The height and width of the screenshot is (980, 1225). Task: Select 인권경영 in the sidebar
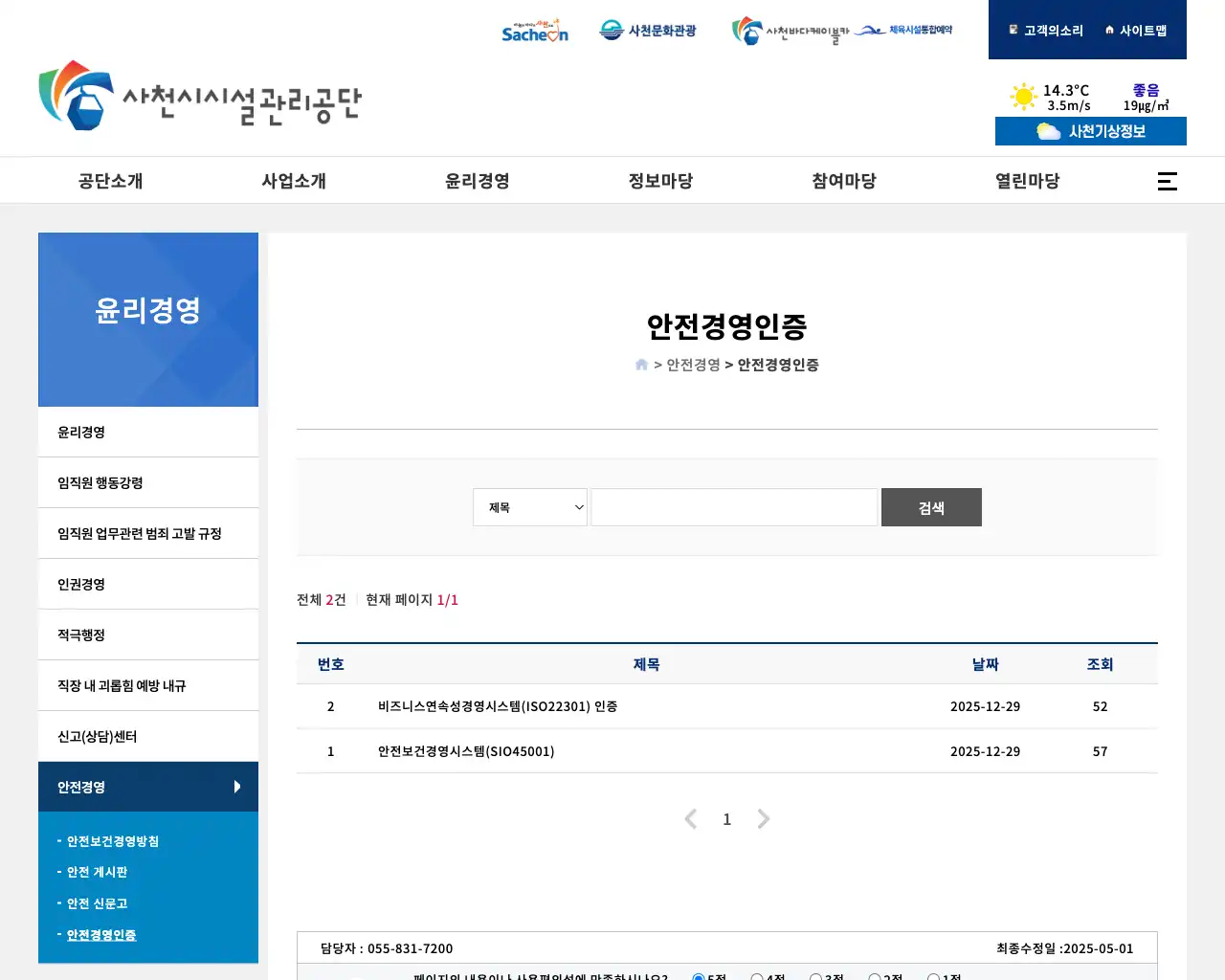pos(148,585)
